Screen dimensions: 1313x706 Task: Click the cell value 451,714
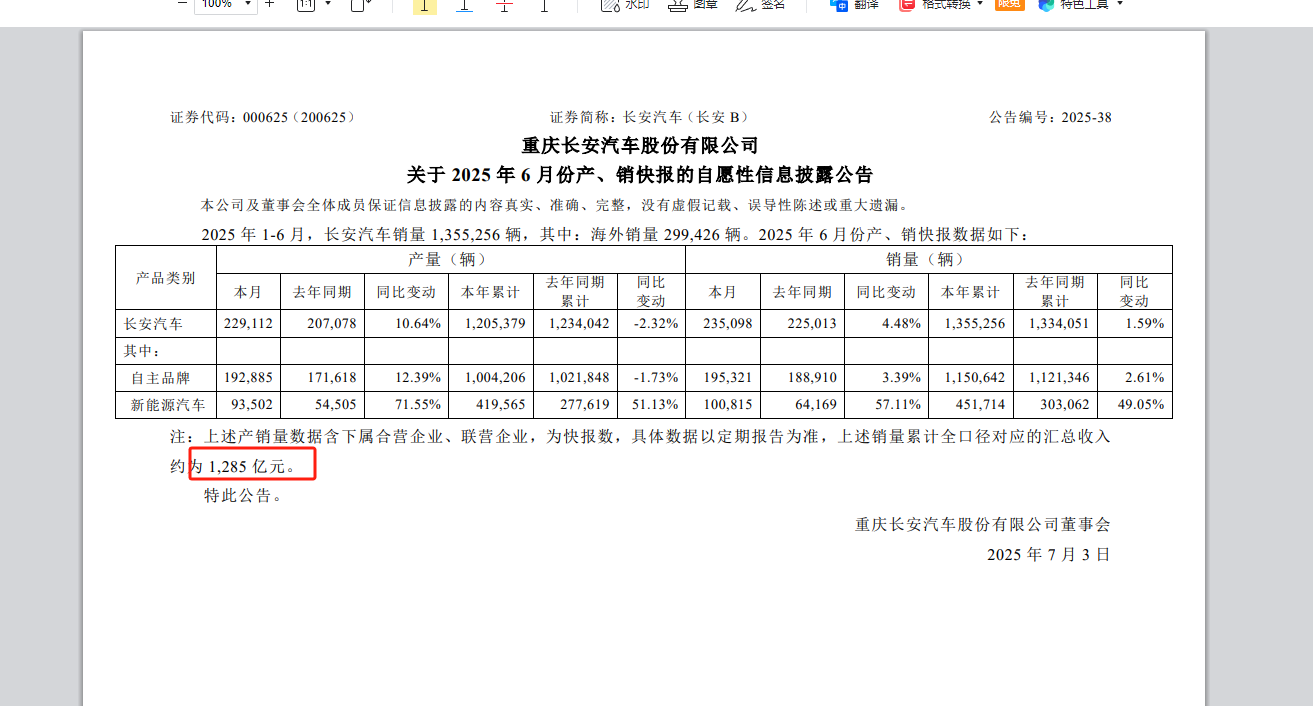tap(980, 405)
